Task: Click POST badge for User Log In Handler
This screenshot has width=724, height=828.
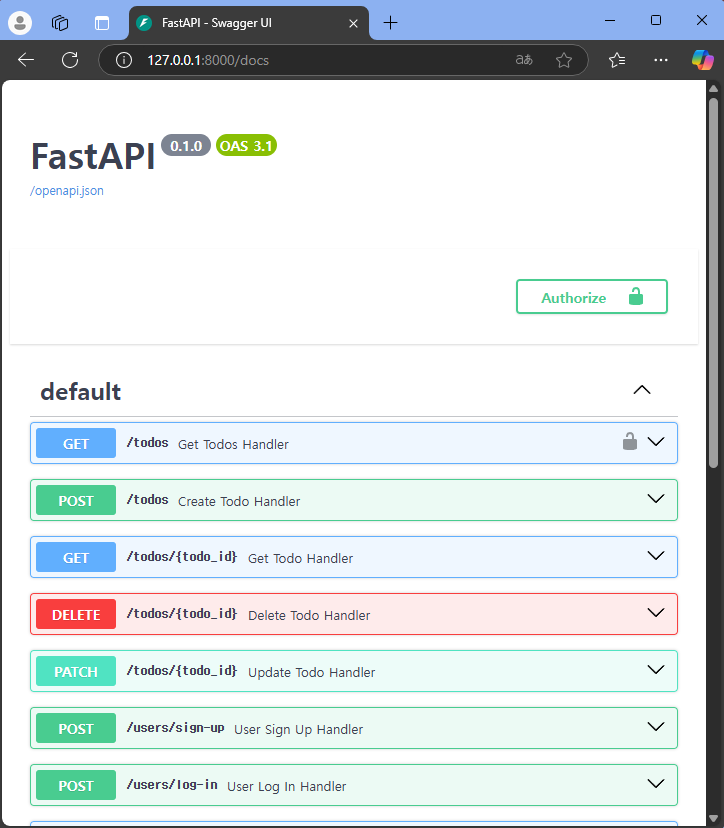Action: [x=76, y=785]
